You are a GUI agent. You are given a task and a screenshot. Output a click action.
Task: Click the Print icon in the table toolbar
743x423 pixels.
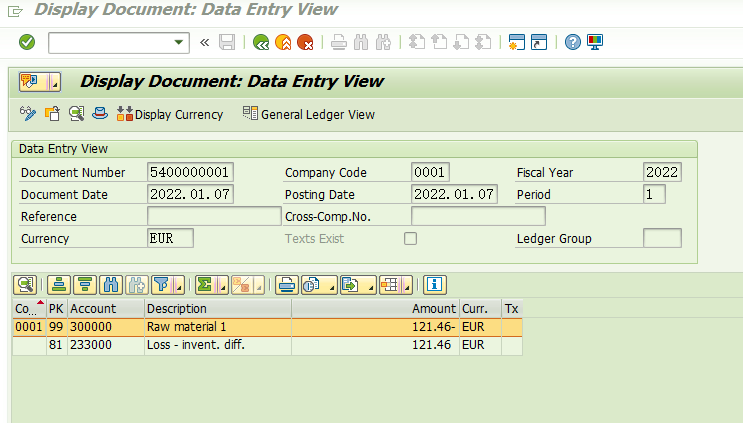tap(287, 285)
